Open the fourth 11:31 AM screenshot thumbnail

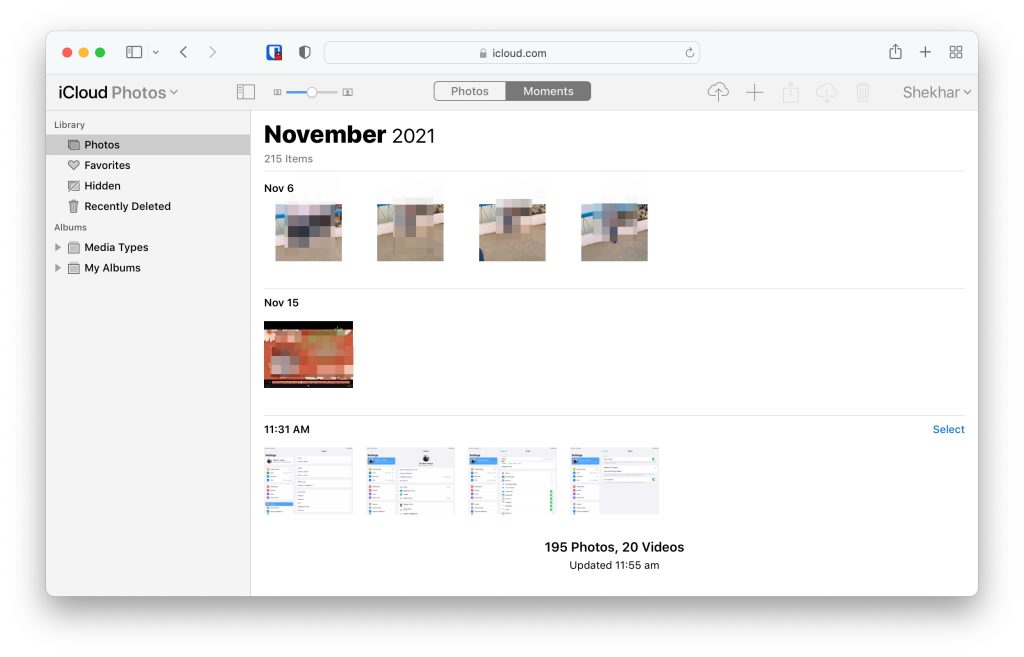615,481
